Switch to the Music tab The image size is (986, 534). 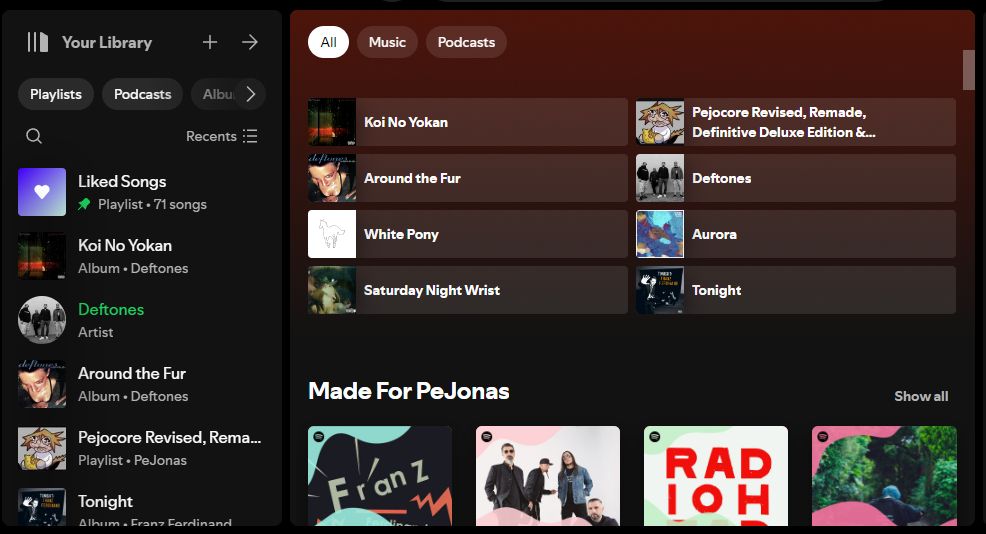[387, 42]
